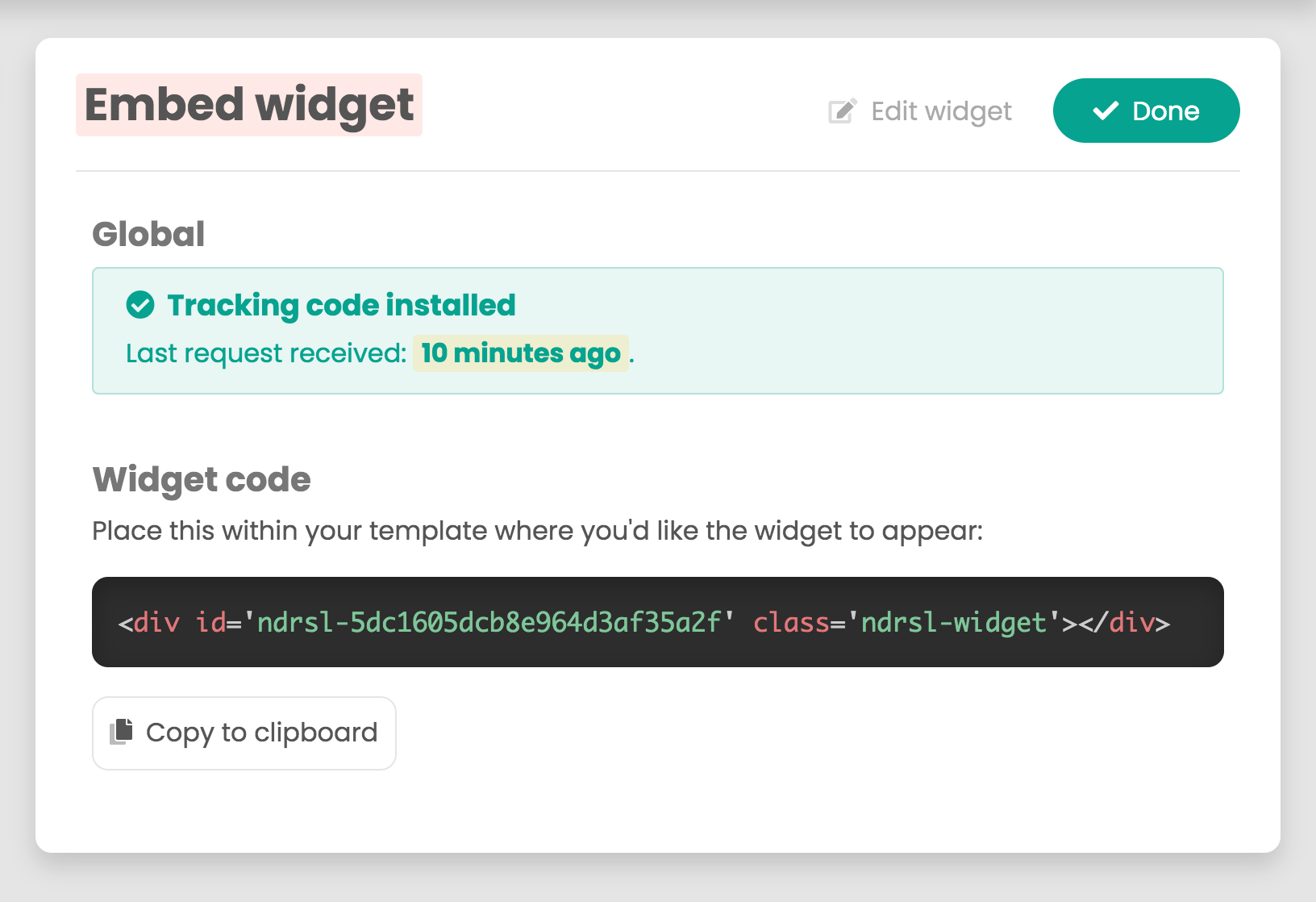Click the id attribute name in code

pos(210,623)
